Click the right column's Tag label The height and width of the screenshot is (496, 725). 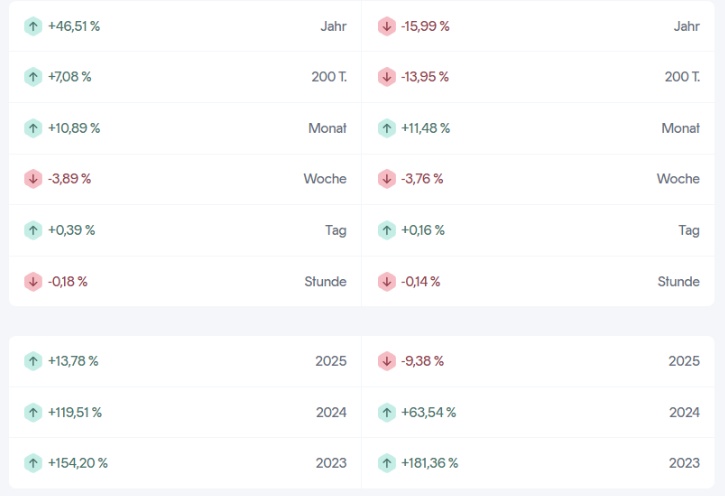point(688,230)
